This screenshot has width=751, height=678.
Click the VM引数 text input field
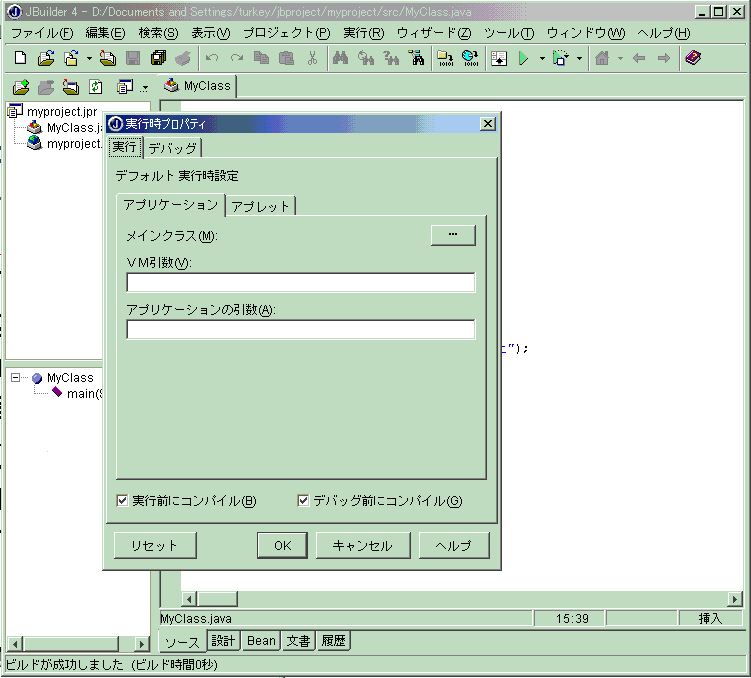pyautogui.click(x=300, y=283)
